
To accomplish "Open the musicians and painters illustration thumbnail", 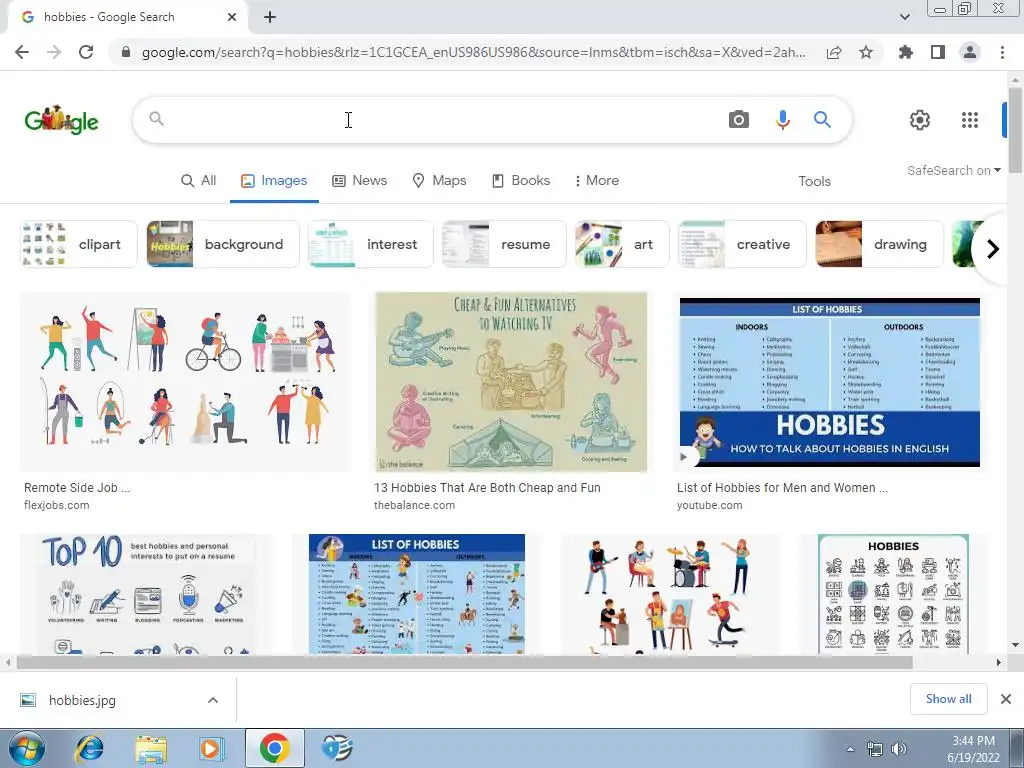I will 670,594.
